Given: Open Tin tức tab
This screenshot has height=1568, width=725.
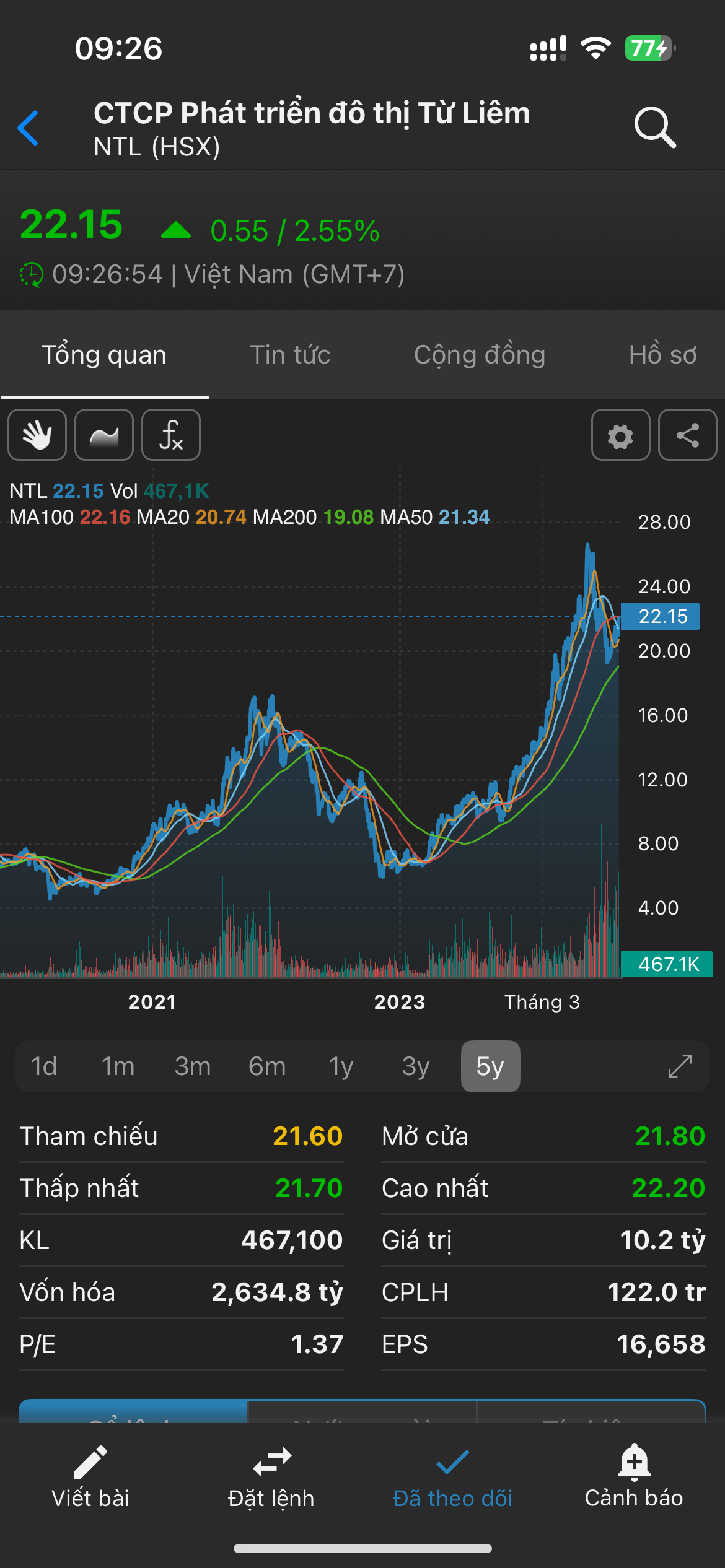Looking at the screenshot, I should coord(290,355).
